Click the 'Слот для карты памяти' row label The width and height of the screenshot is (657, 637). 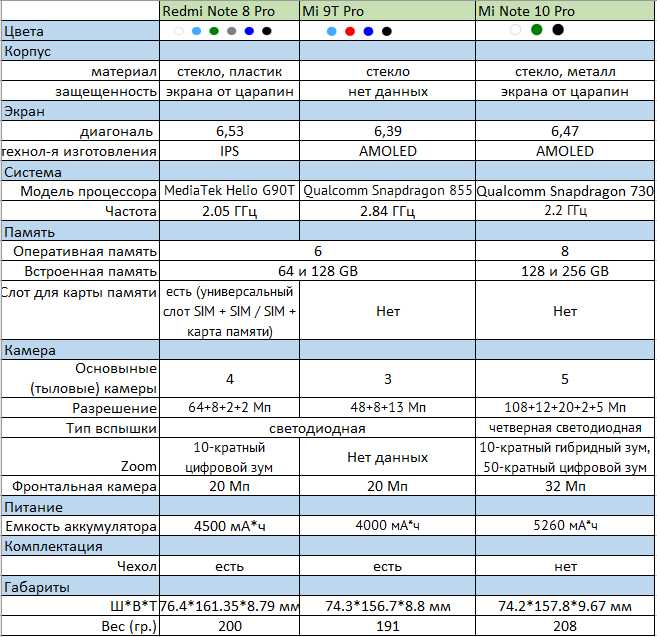80,310
